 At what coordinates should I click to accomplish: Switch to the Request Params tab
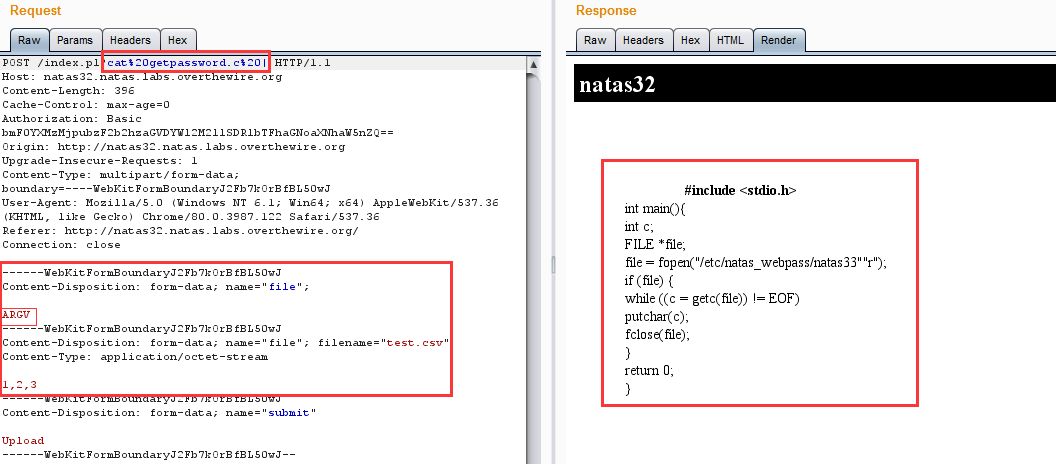(x=75, y=41)
